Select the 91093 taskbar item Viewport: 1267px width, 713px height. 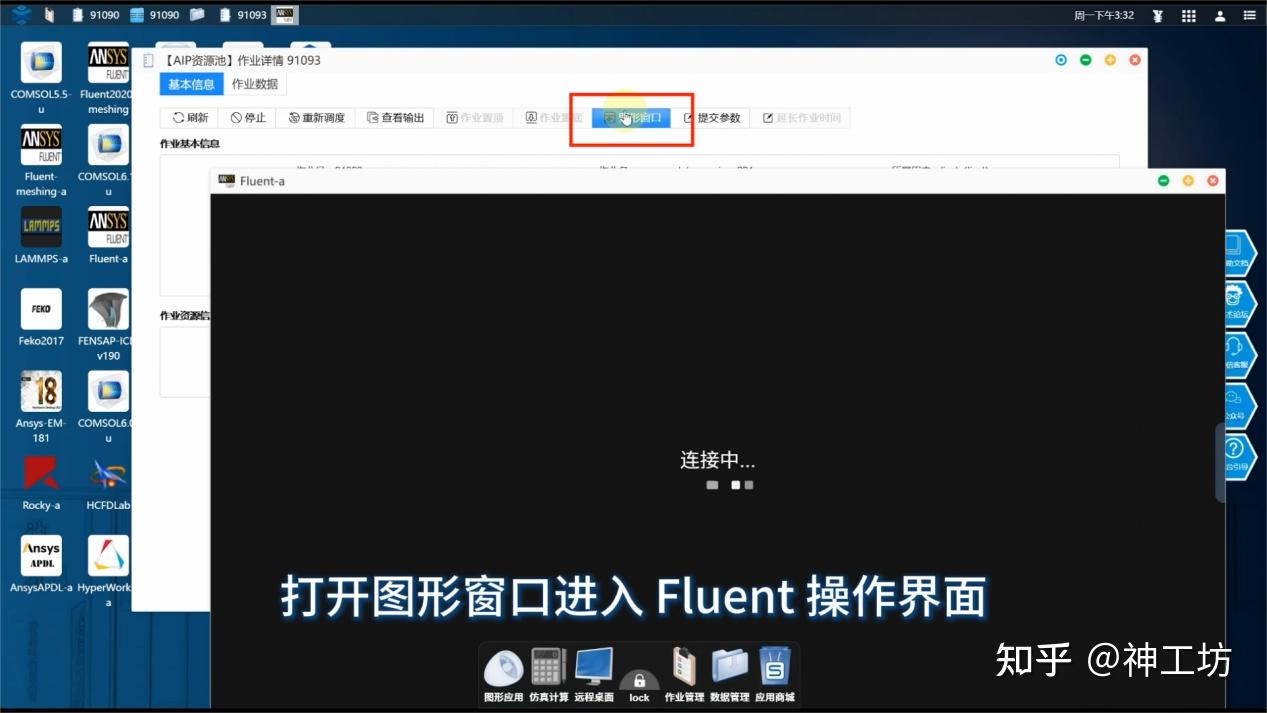[243, 15]
